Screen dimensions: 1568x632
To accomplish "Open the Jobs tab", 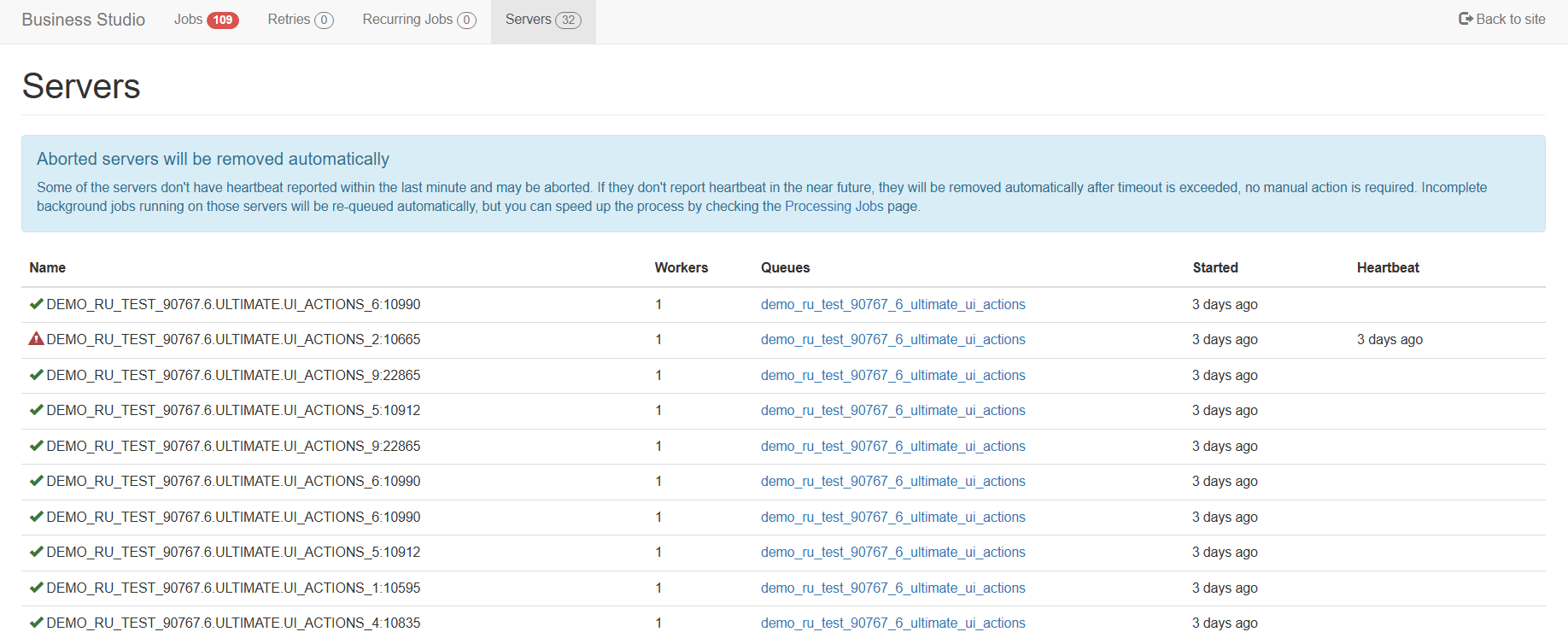I will coord(189,20).
